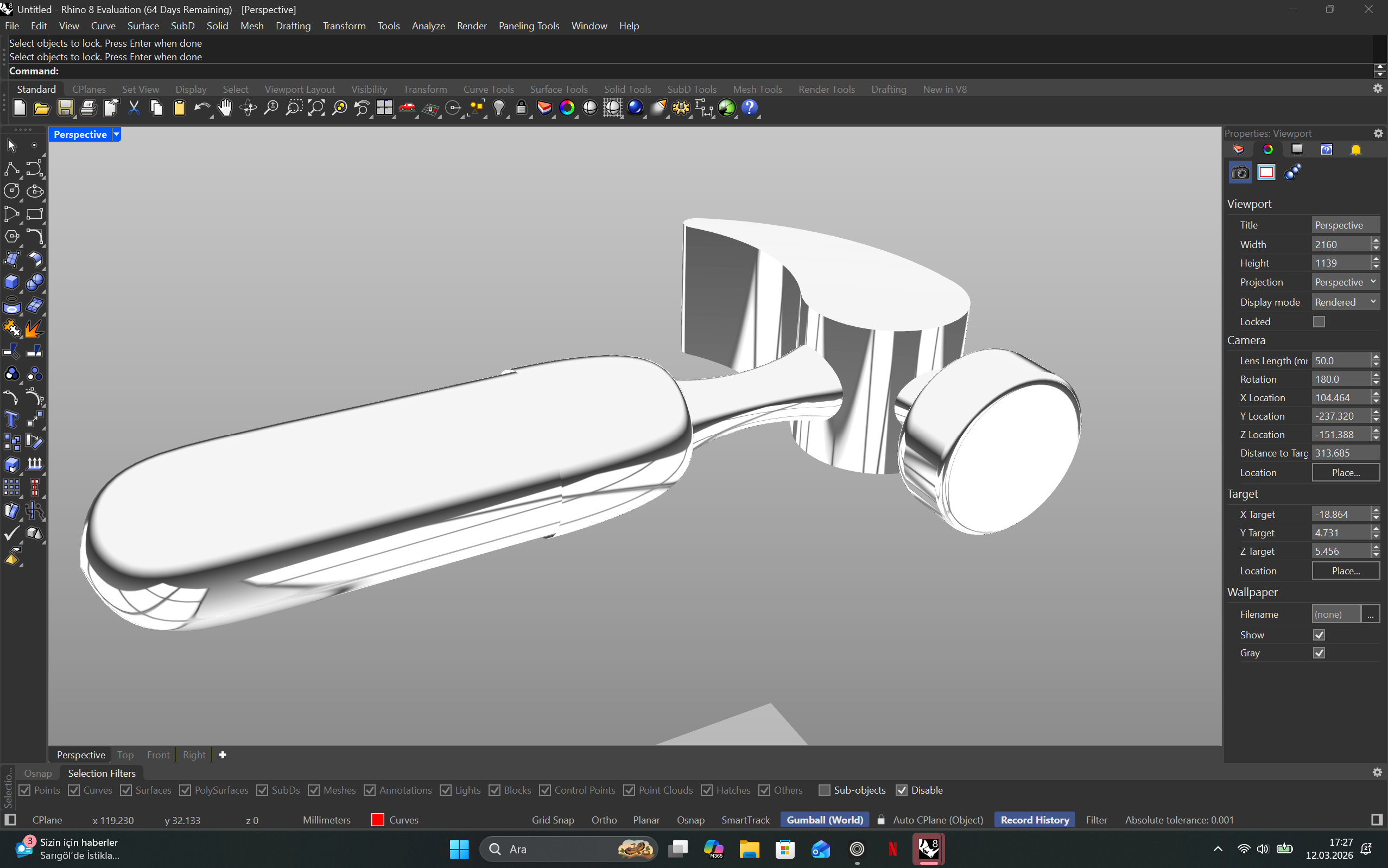Open the Display mode Rendered dropdown

pyautogui.click(x=1345, y=302)
